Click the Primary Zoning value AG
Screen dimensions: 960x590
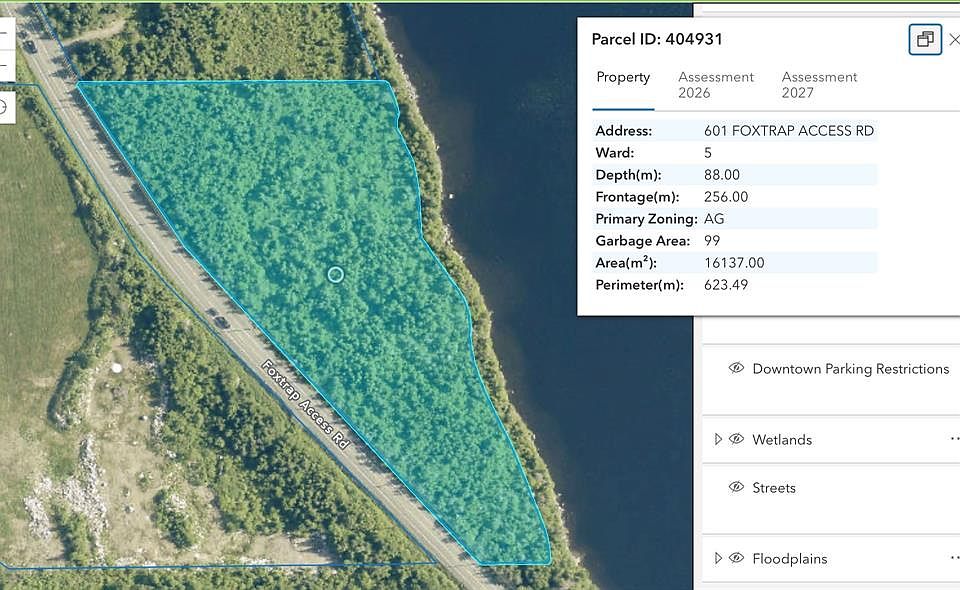click(714, 219)
